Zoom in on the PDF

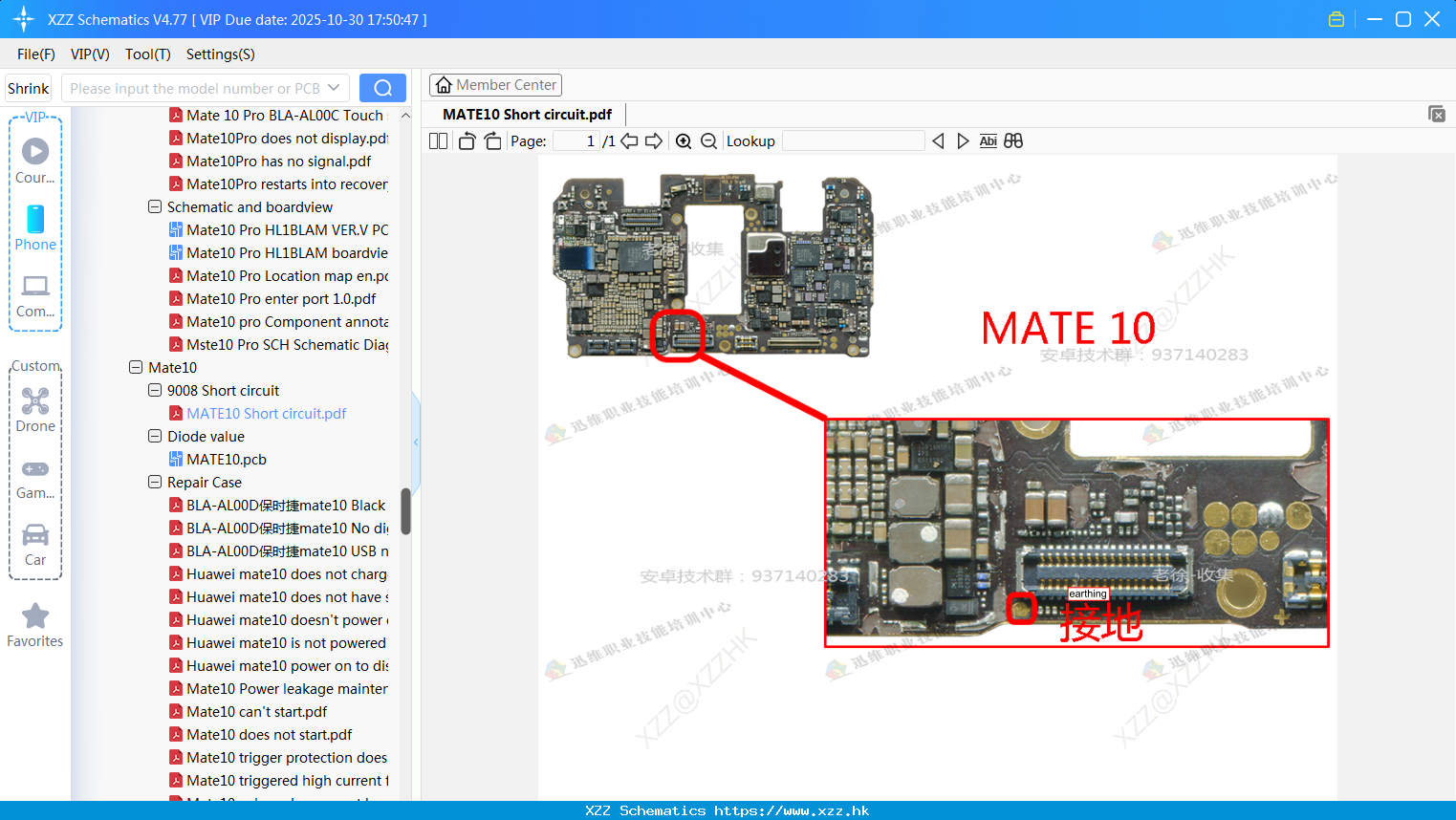(x=684, y=141)
